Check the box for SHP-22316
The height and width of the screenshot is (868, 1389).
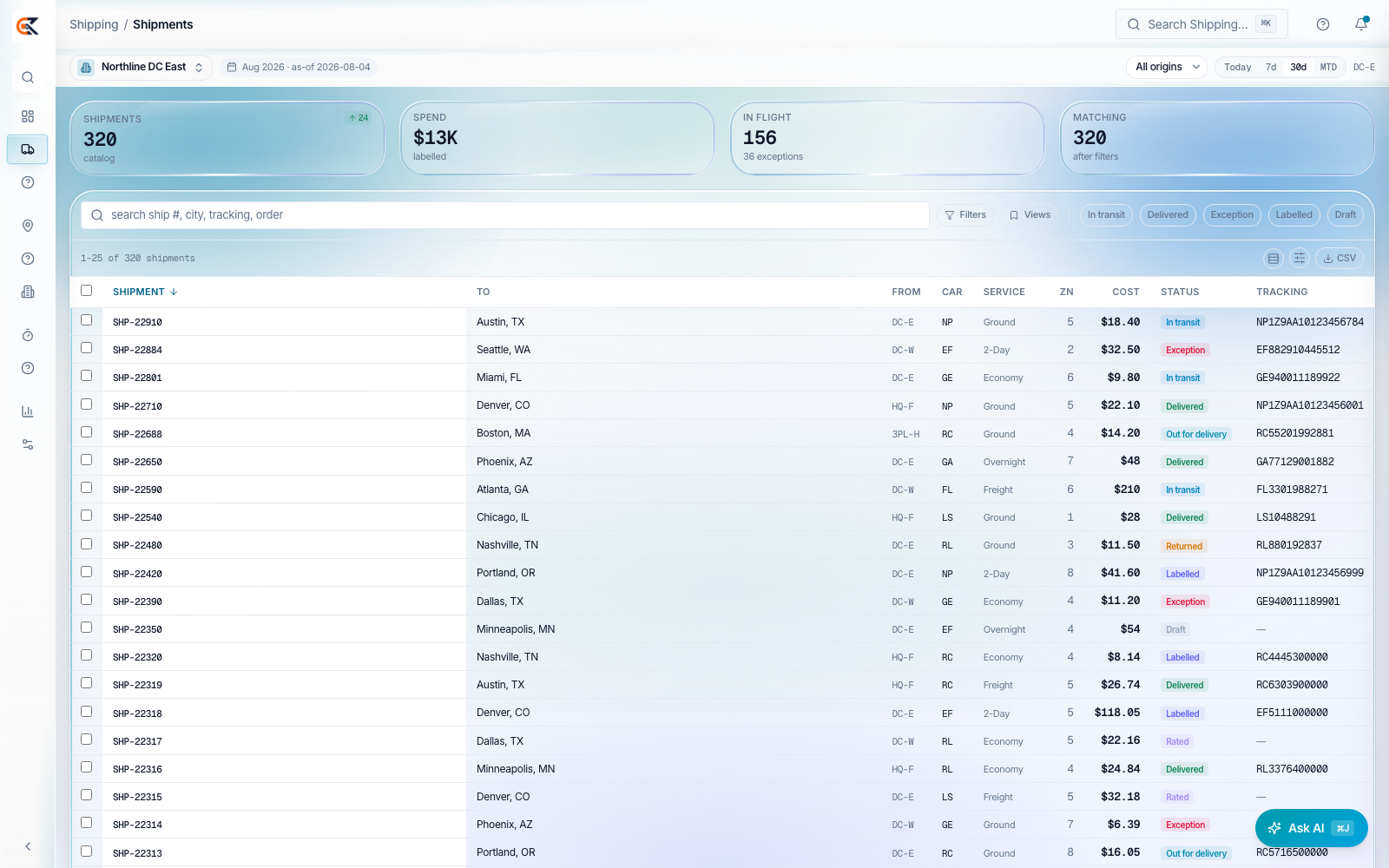(86, 767)
